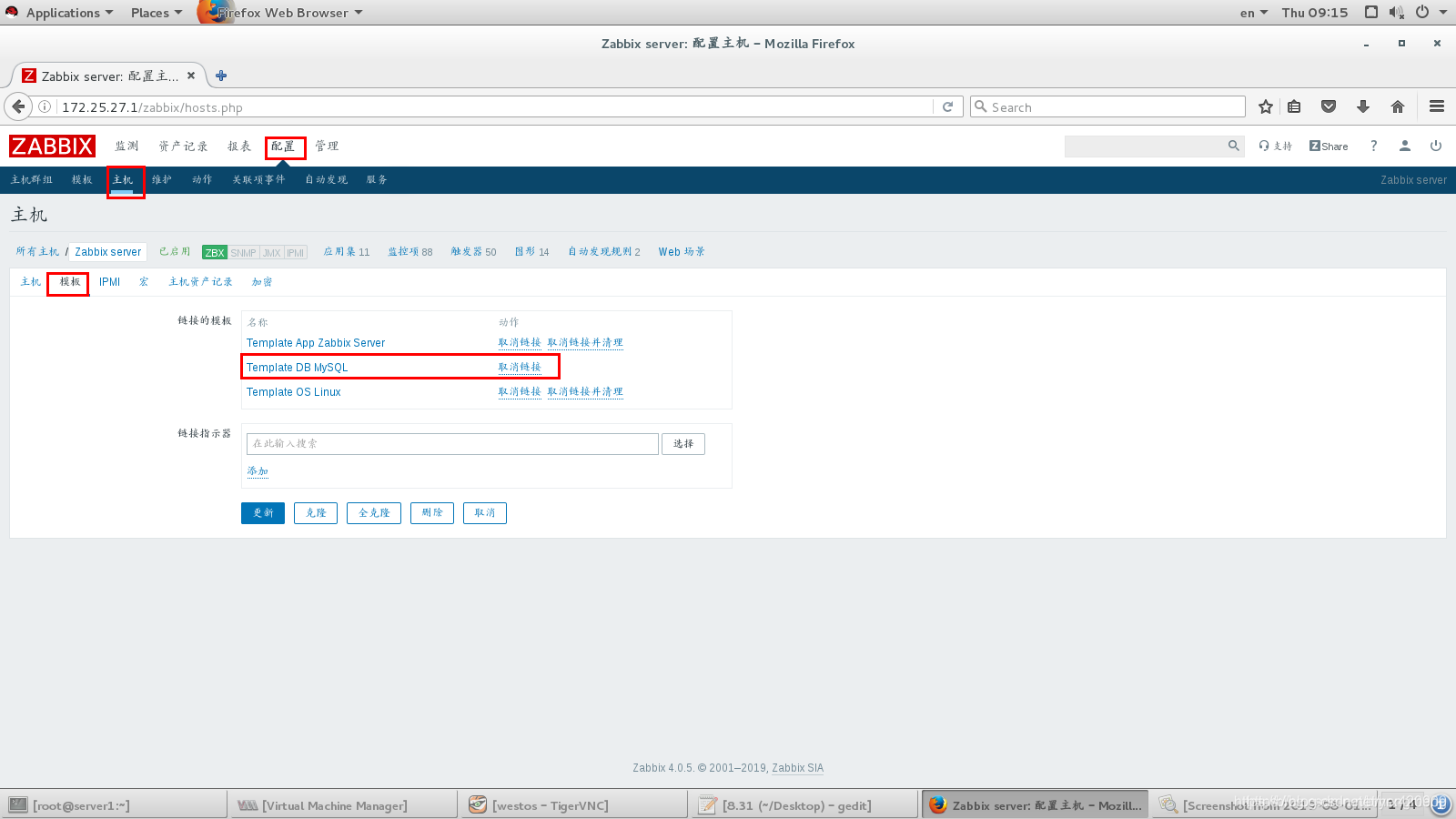This screenshot has width=1456, height=819.
Task: Open Pocket shield icon in toolbar
Action: [x=1329, y=106]
